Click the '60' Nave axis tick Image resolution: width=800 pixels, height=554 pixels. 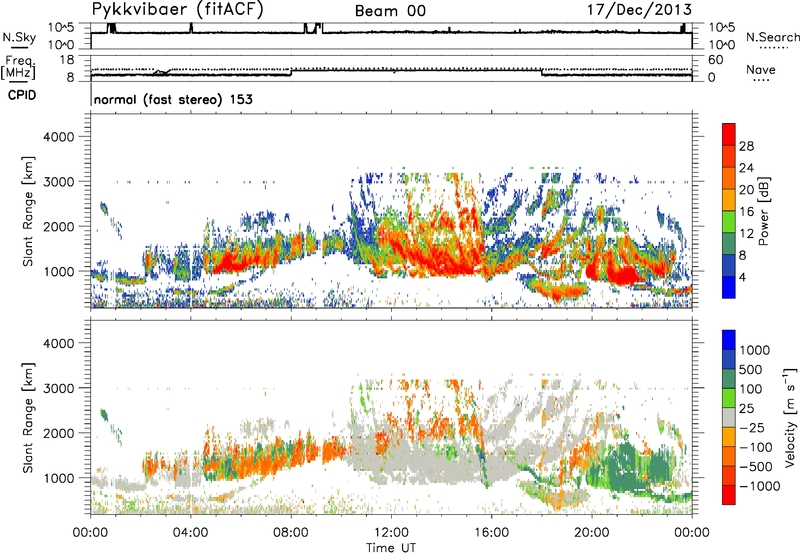click(715, 60)
